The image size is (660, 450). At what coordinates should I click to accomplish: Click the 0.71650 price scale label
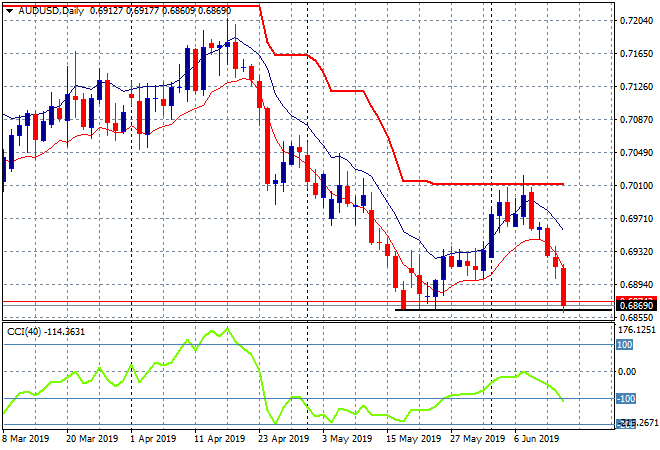636,53
